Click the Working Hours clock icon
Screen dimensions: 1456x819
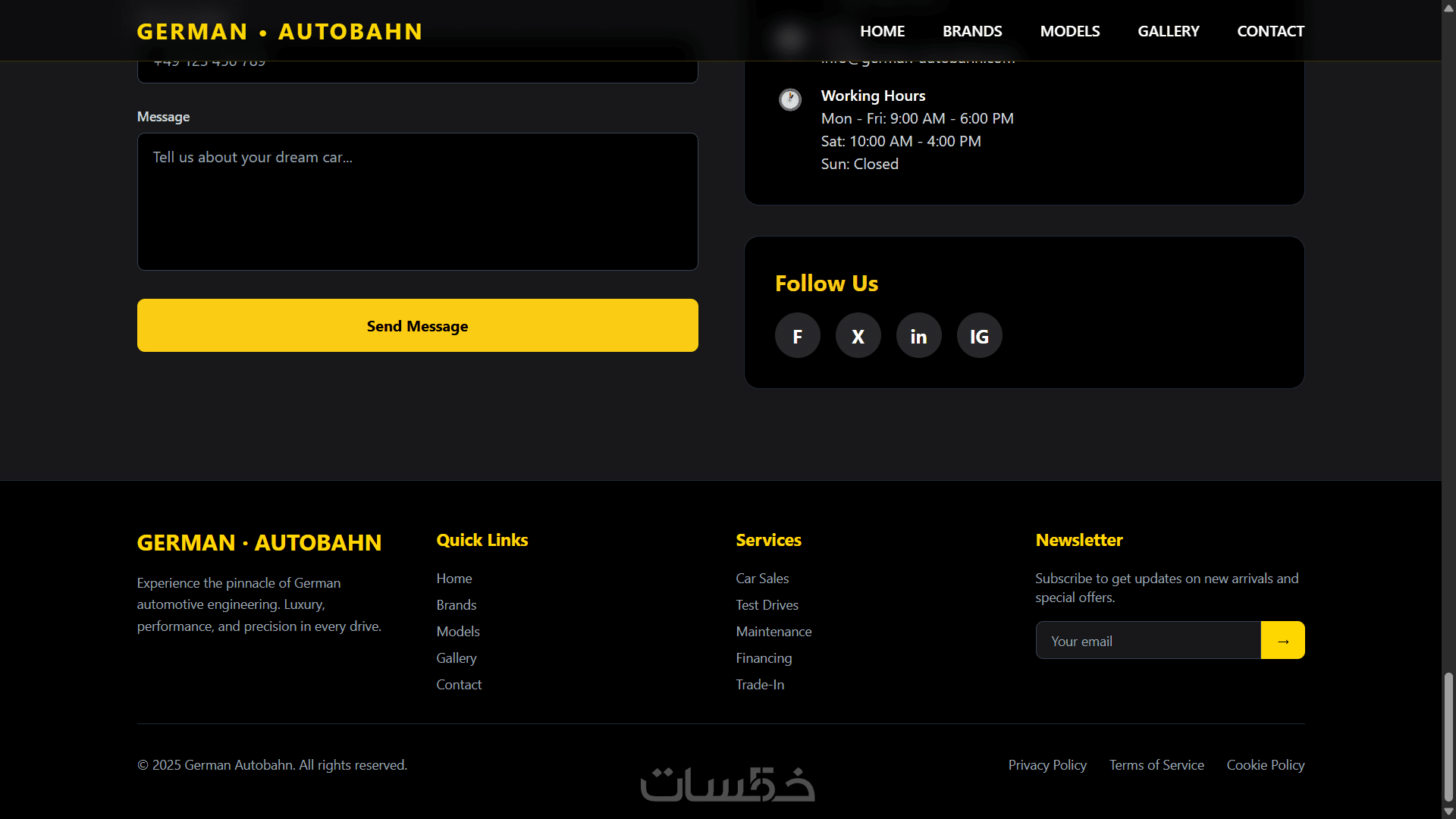pos(790,99)
